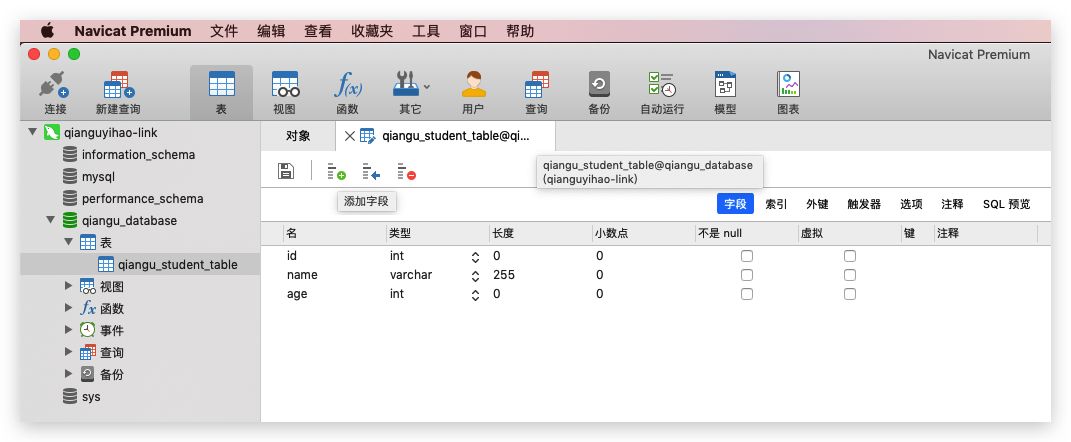Click the id field name cell
The width and height of the screenshot is (1071, 442).
[292, 255]
